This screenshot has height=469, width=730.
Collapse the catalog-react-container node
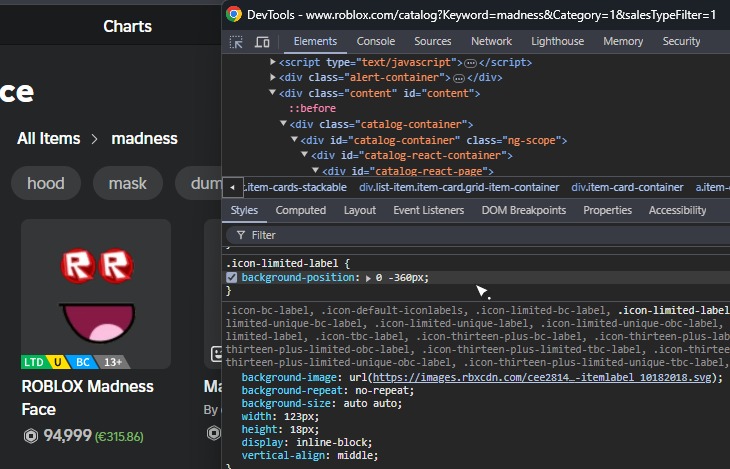click(x=304, y=154)
